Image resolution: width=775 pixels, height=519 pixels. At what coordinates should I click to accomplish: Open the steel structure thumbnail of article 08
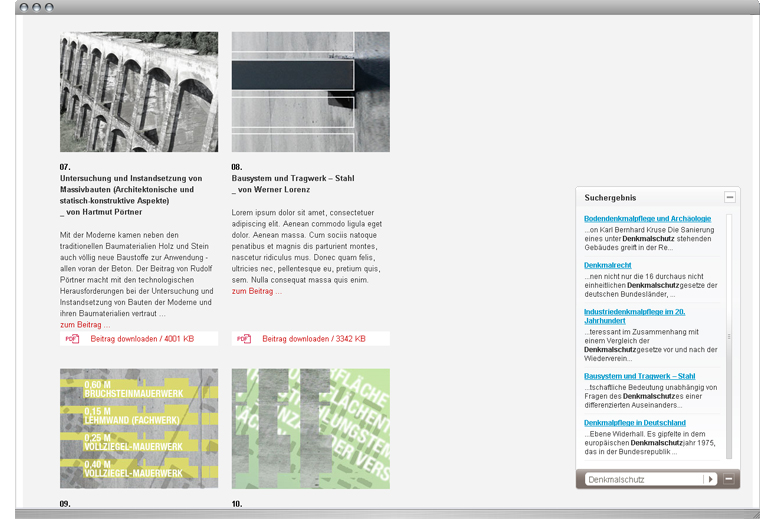pyautogui.click(x=310, y=92)
